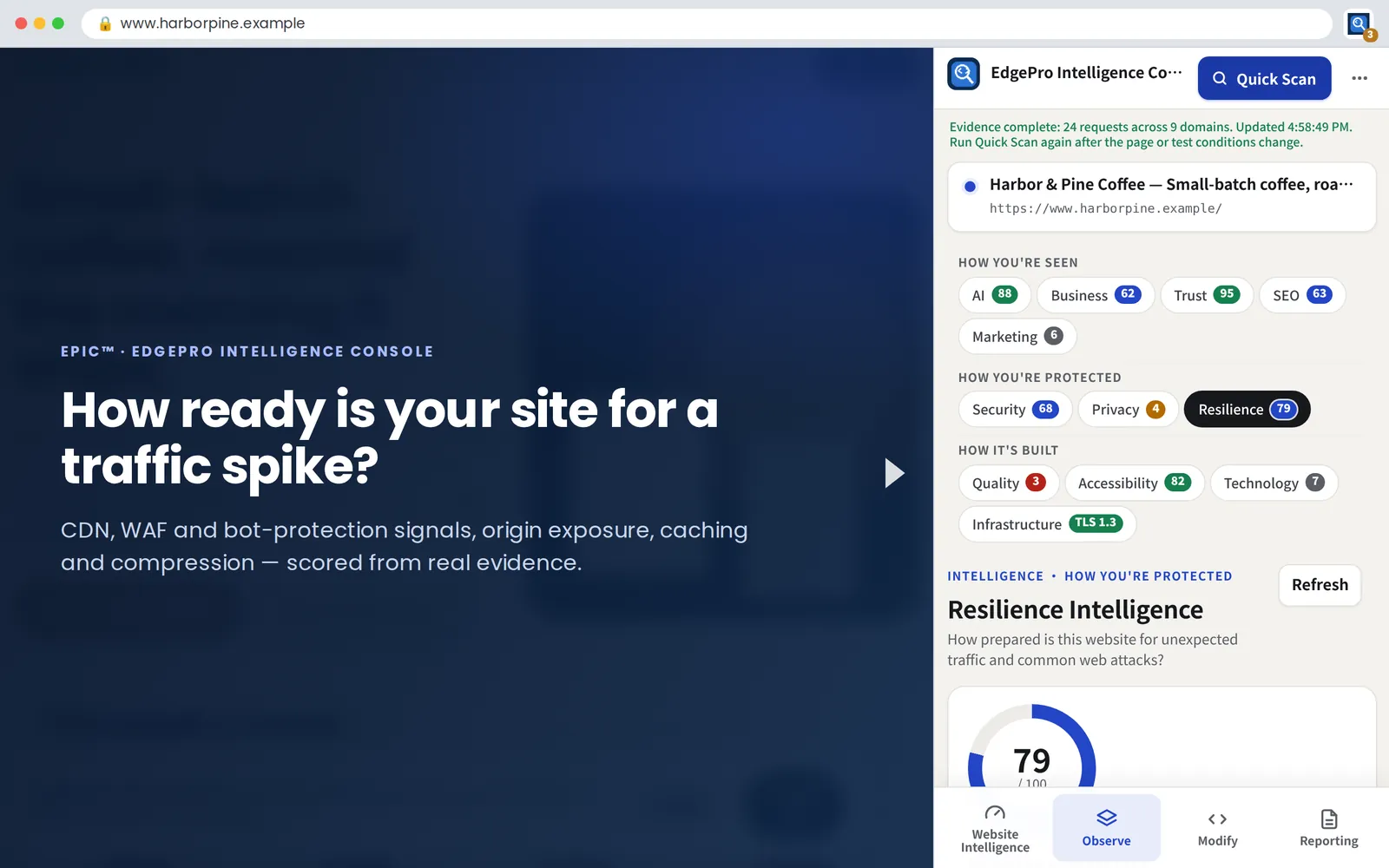
Task: Select the Resilience score chip
Action: click(x=1247, y=409)
